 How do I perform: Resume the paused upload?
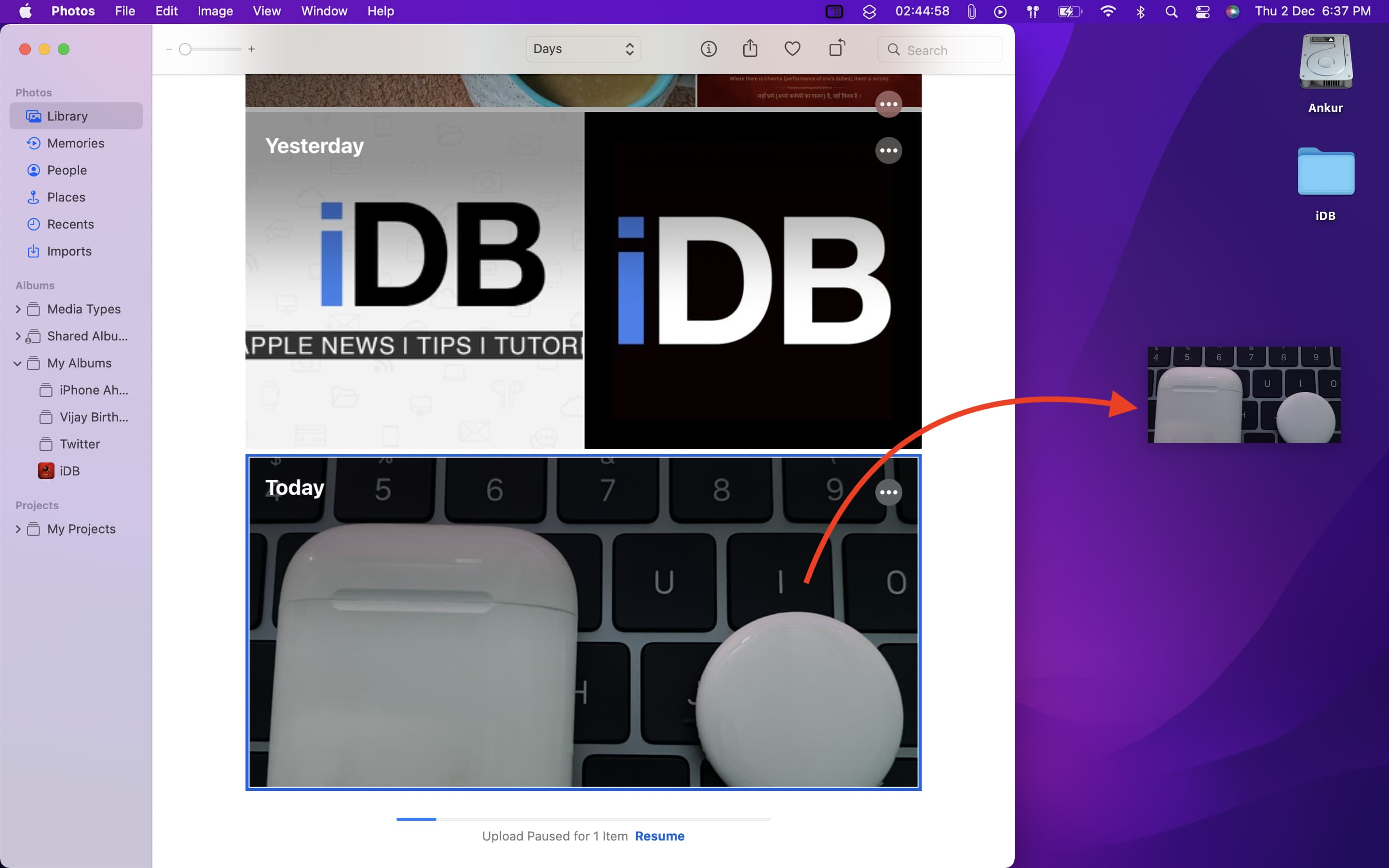[659, 837]
